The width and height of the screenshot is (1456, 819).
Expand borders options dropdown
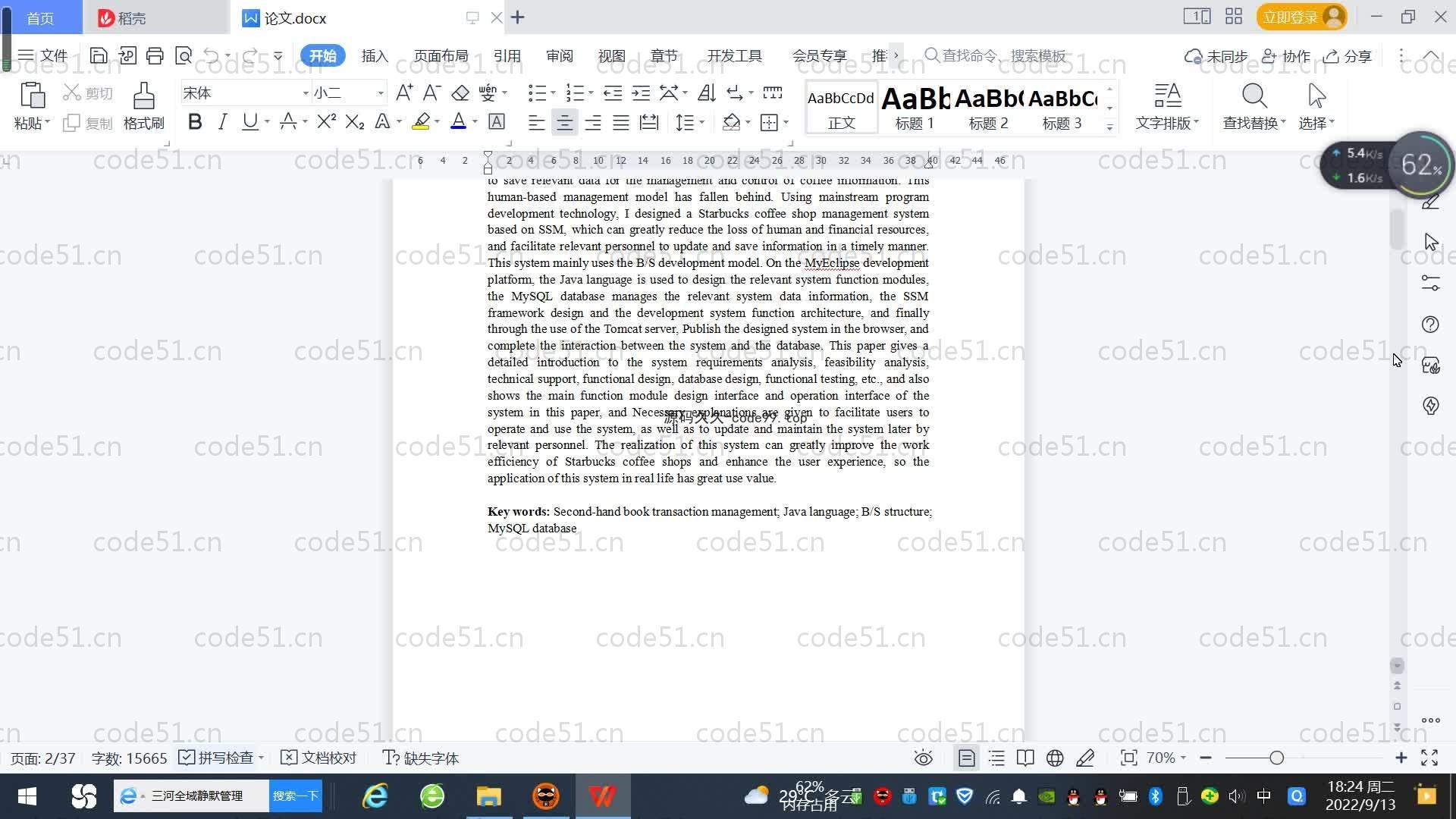click(786, 122)
